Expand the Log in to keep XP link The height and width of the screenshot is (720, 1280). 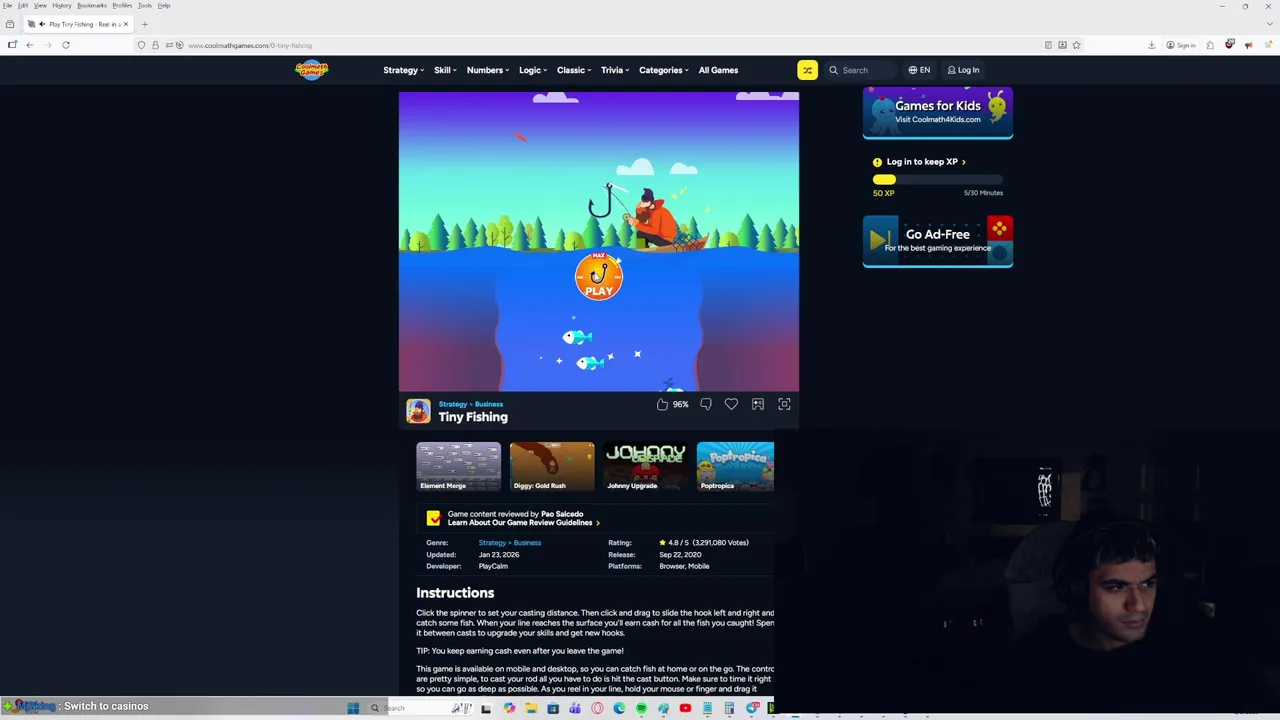(x=926, y=161)
